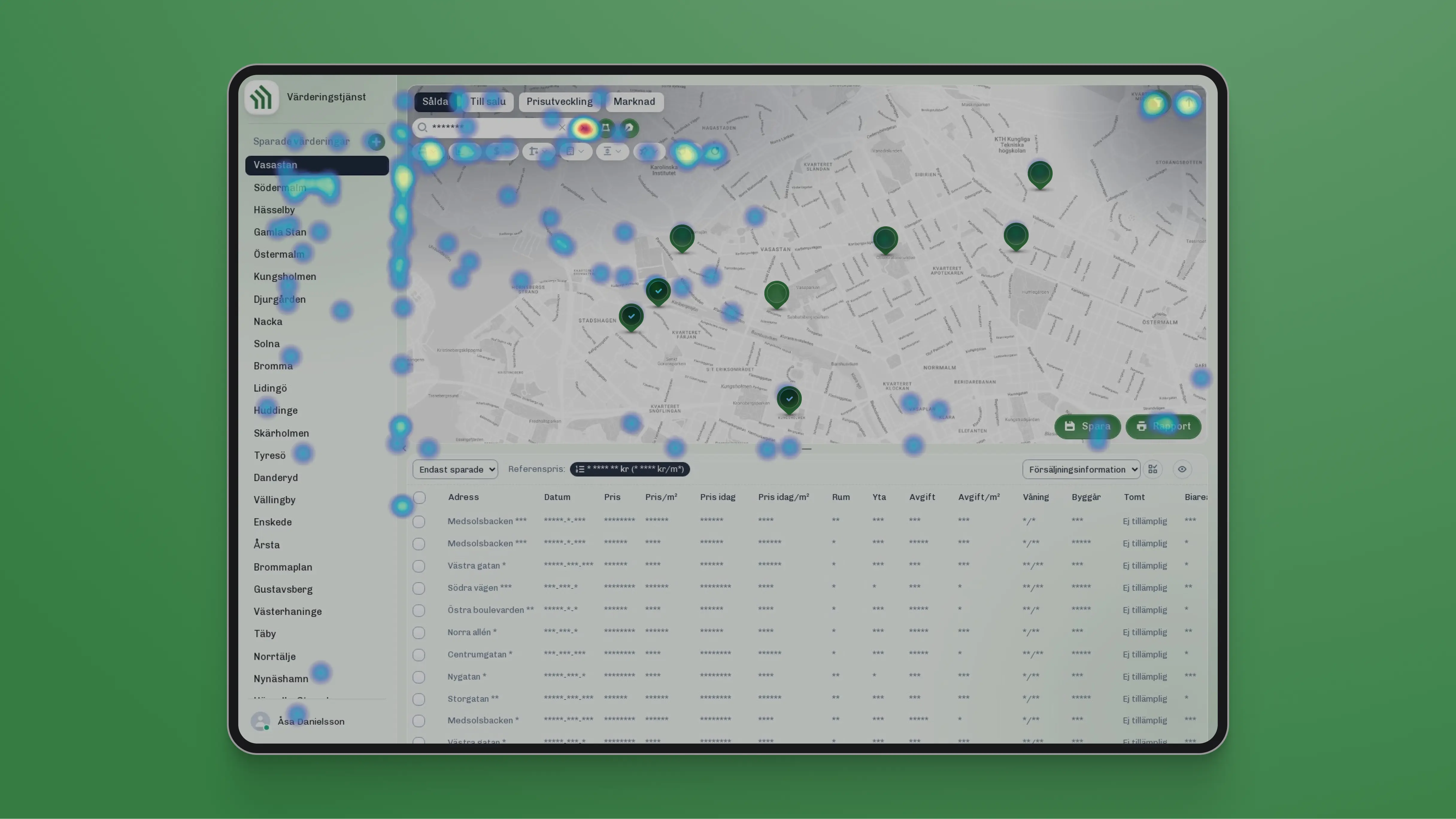1456x819 pixels.
Task: Click the Spara button
Action: [1087, 426]
